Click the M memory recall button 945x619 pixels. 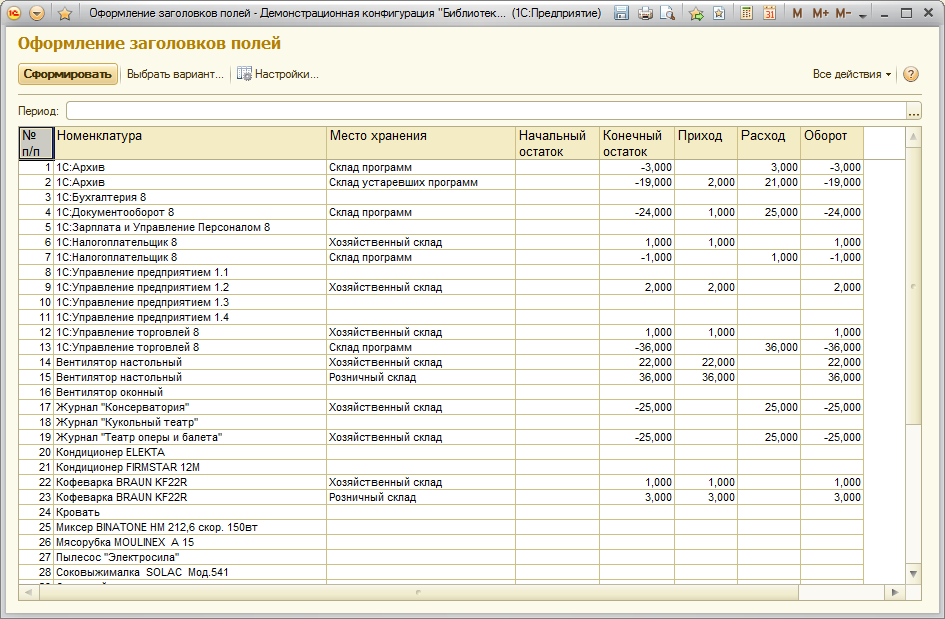click(797, 13)
